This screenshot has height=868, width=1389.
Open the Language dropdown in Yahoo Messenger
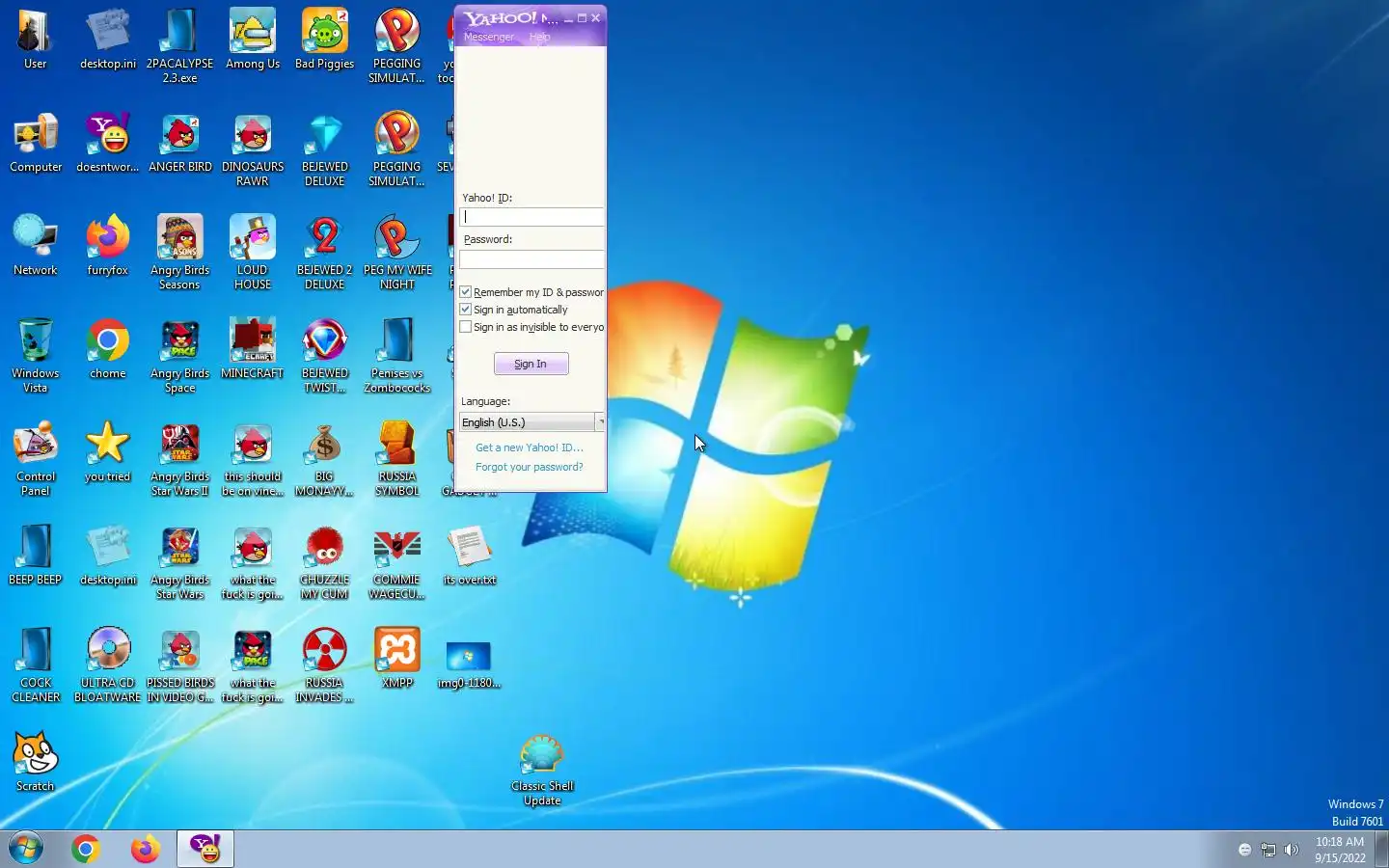(x=531, y=422)
